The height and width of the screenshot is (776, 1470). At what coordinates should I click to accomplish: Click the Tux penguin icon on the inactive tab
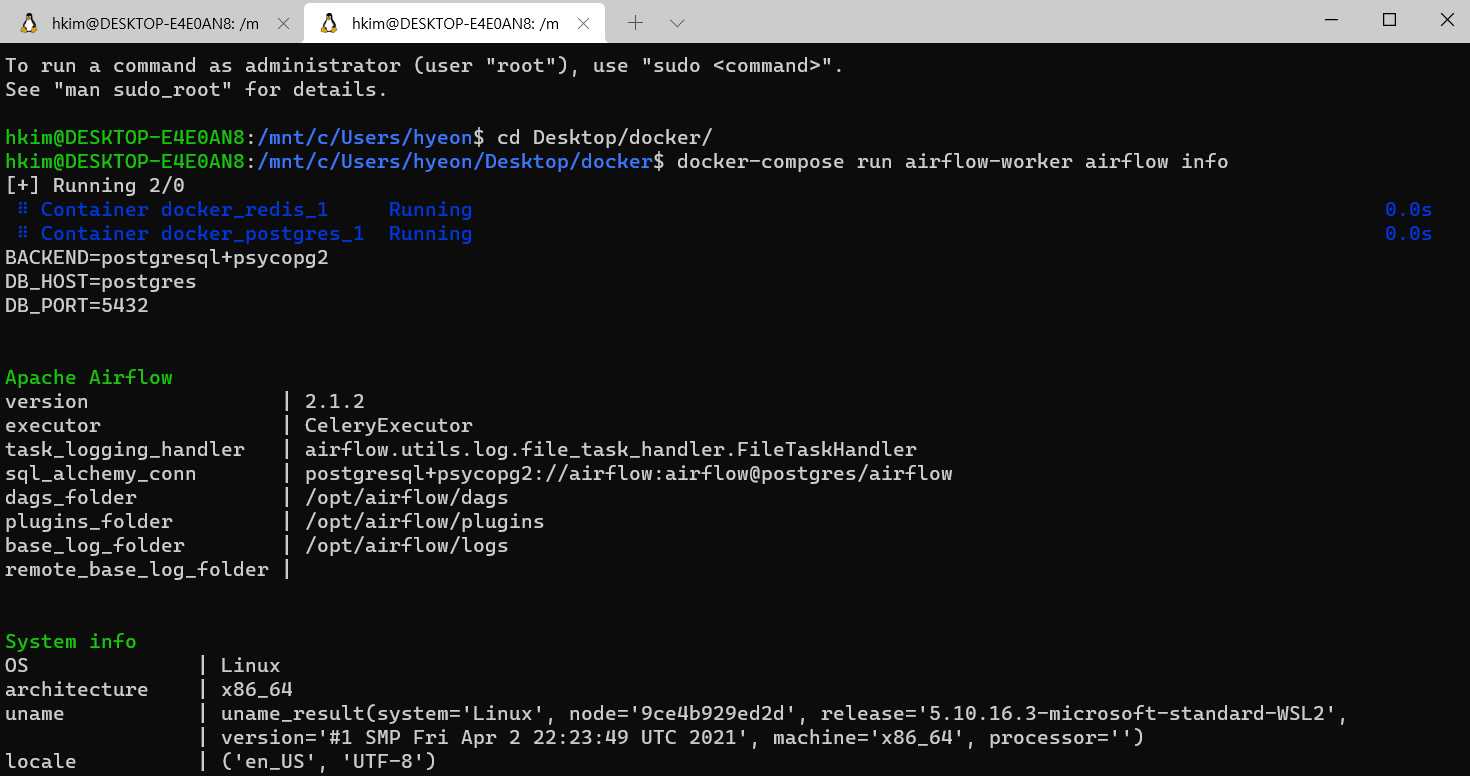pos(29,24)
